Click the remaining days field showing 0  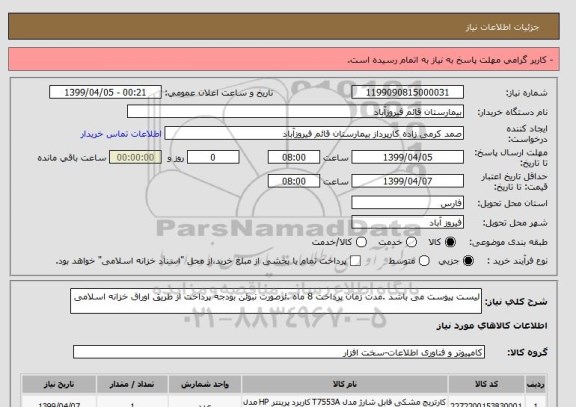tap(213, 157)
